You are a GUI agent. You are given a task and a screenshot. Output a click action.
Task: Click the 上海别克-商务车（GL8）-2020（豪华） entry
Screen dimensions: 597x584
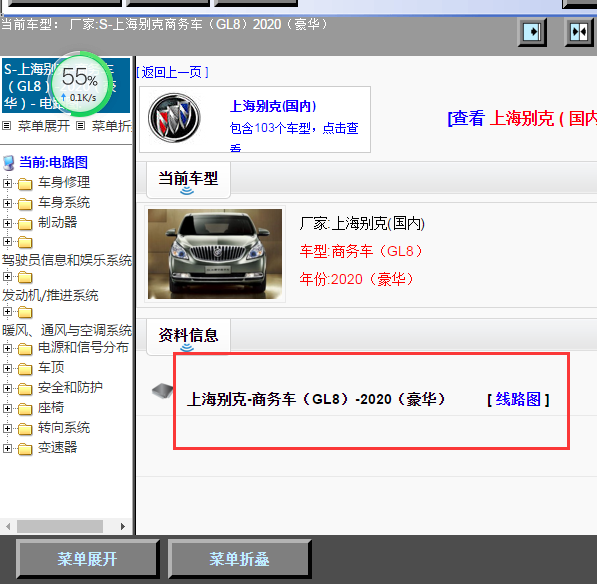tap(316, 399)
